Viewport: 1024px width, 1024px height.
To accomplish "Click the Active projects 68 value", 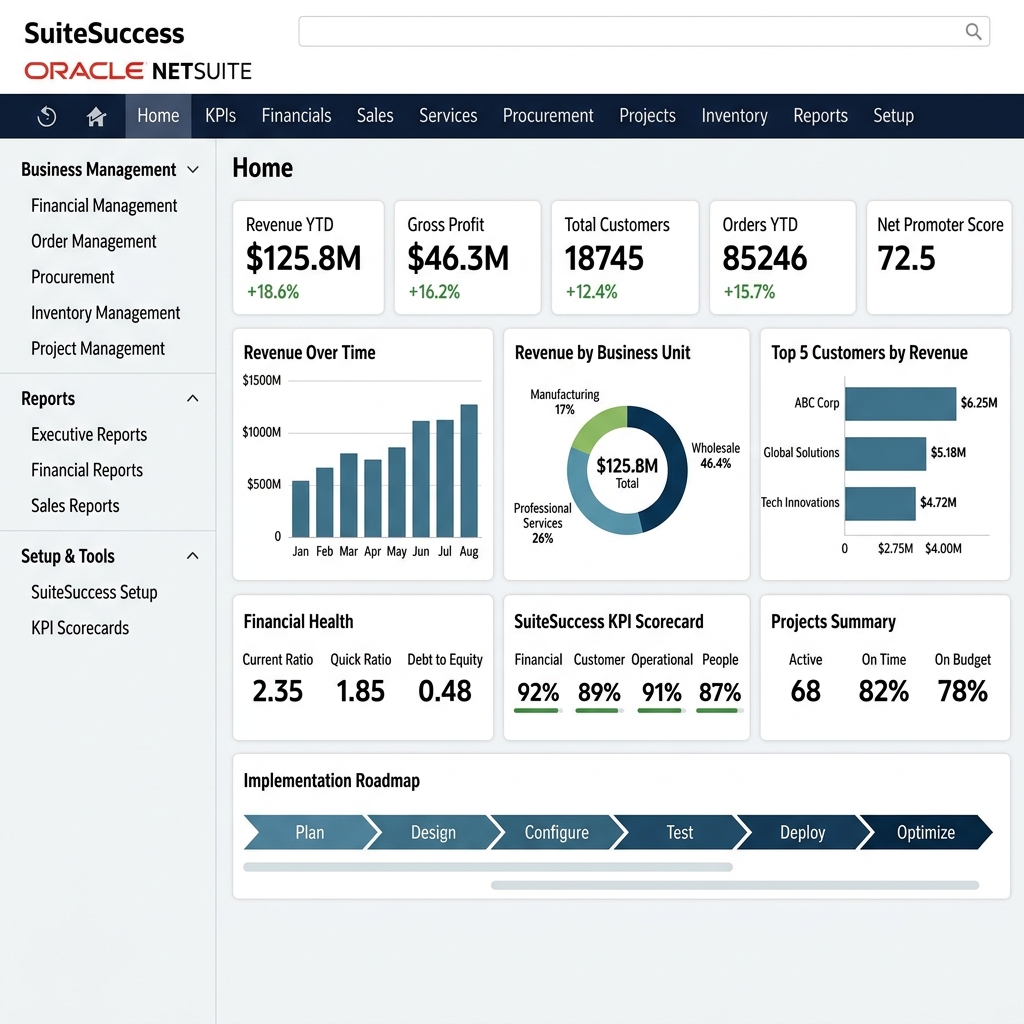I will 805,691.
